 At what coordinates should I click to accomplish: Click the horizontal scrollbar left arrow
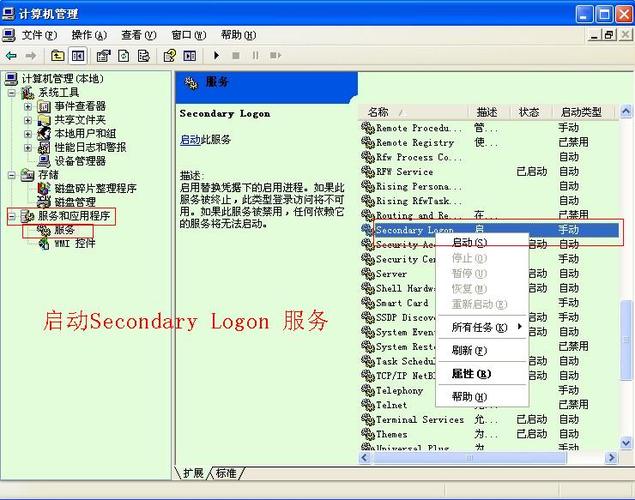click(x=364, y=458)
